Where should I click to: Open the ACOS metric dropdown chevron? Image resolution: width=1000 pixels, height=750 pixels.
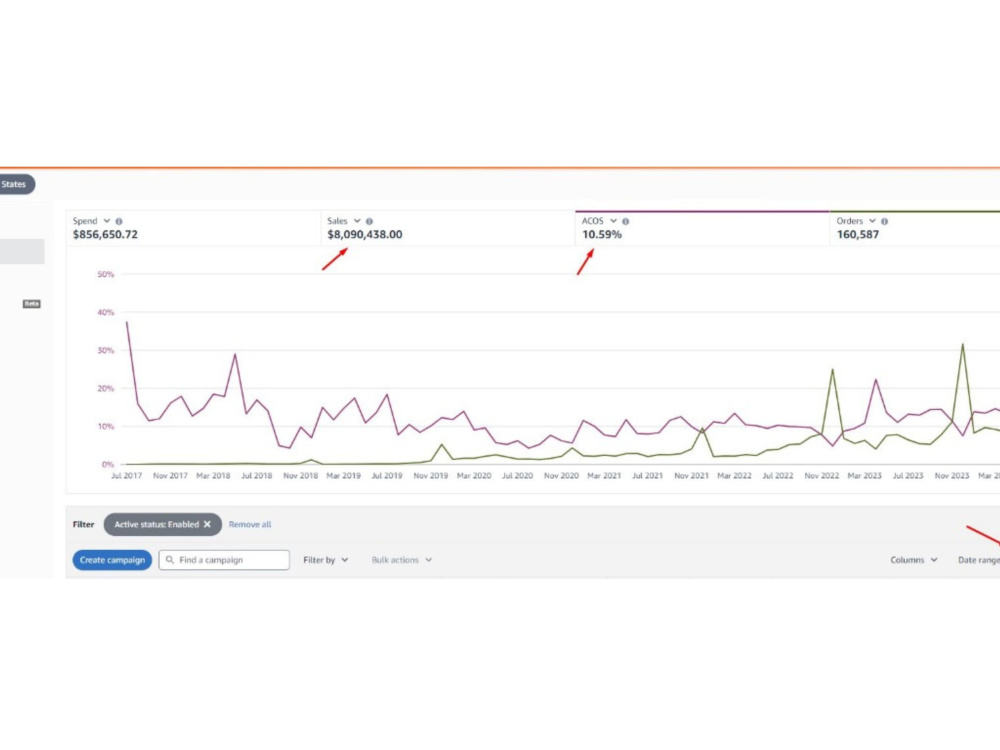[x=614, y=221]
